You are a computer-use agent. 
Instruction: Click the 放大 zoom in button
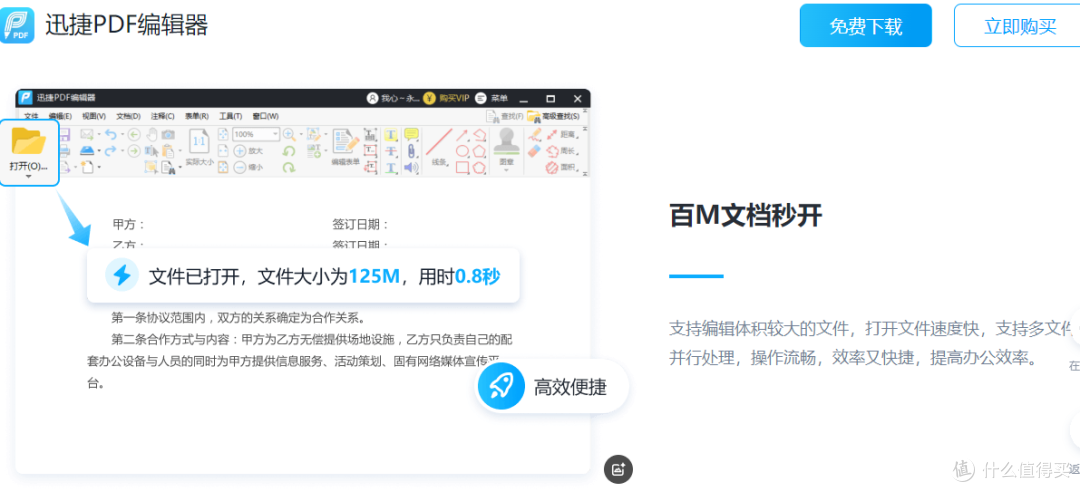coord(248,150)
